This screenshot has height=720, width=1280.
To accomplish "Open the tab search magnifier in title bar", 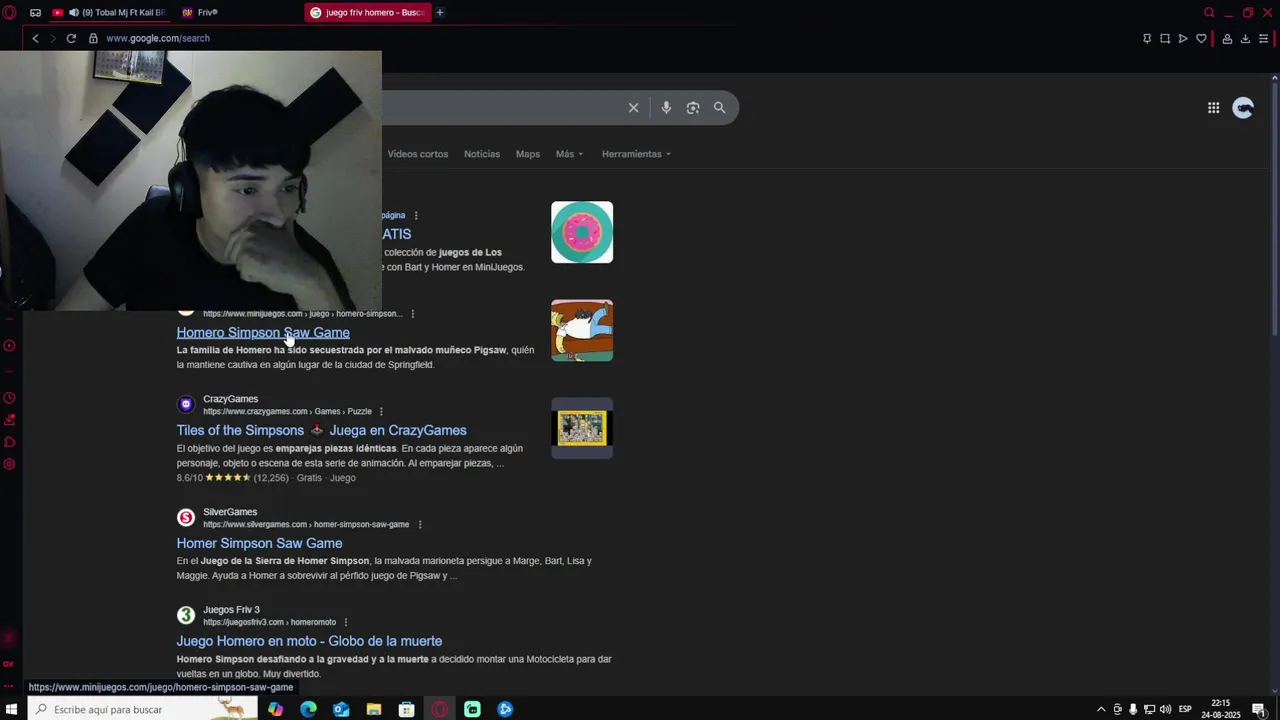I will click(1209, 12).
